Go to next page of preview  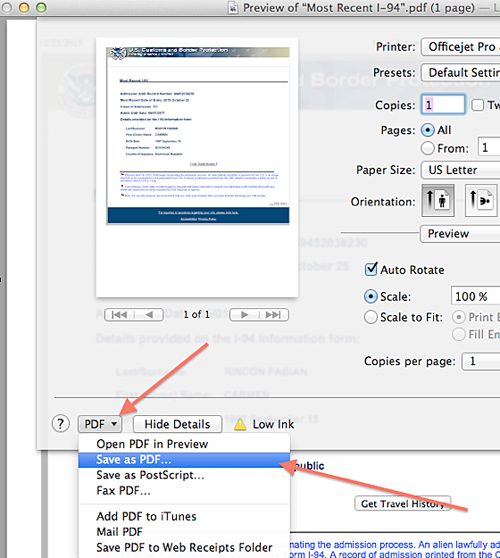point(244,315)
